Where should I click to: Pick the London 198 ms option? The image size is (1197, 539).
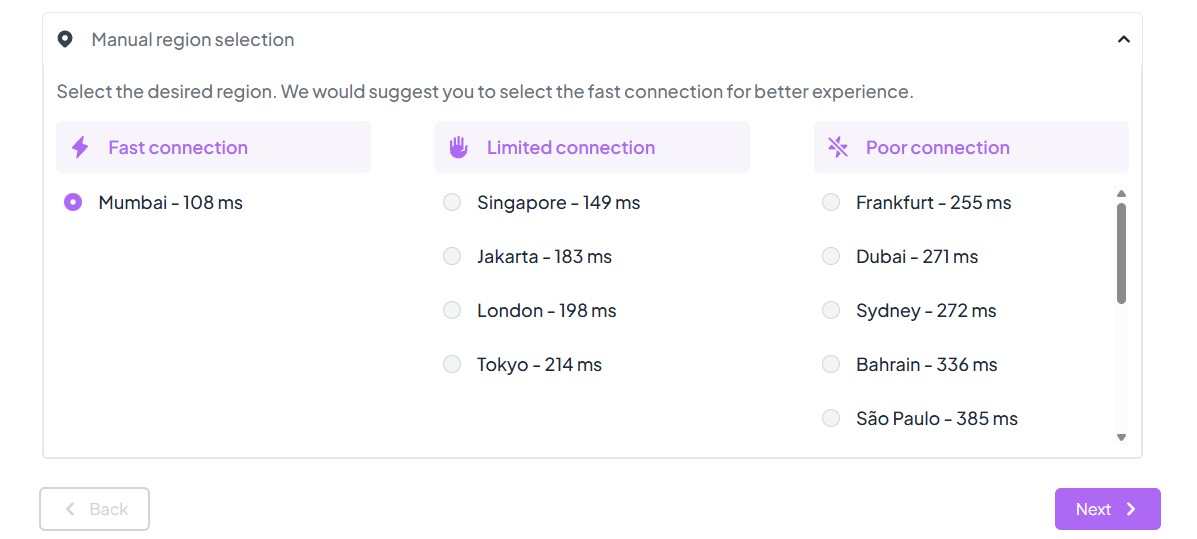pos(452,311)
